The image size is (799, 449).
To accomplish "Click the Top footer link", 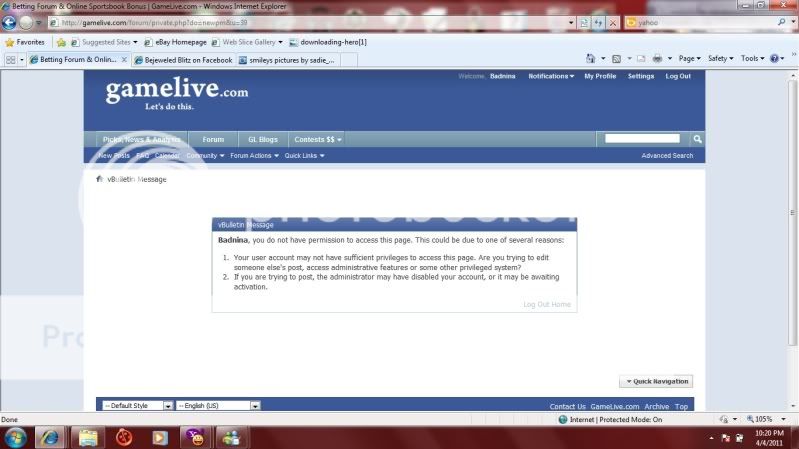I will (681, 407).
